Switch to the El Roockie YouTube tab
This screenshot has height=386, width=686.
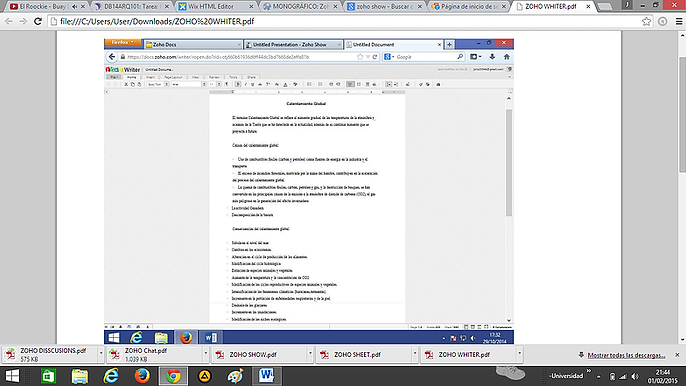tap(46, 7)
